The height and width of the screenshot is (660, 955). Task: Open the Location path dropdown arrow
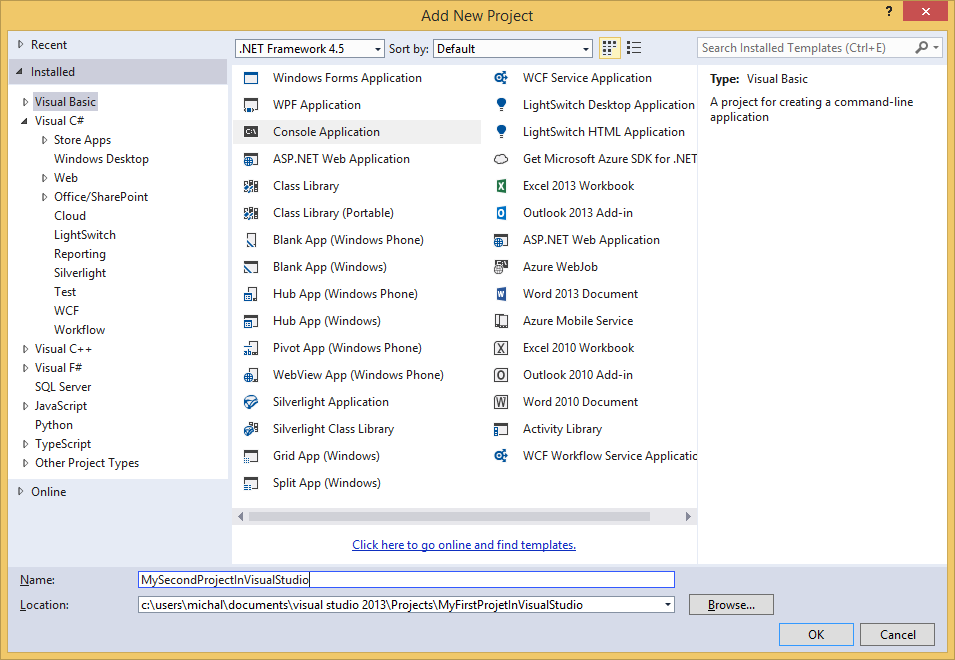(667, 604)
